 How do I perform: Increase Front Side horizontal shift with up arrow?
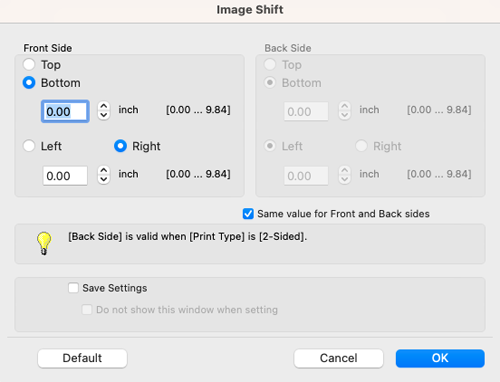pos(104,171)
